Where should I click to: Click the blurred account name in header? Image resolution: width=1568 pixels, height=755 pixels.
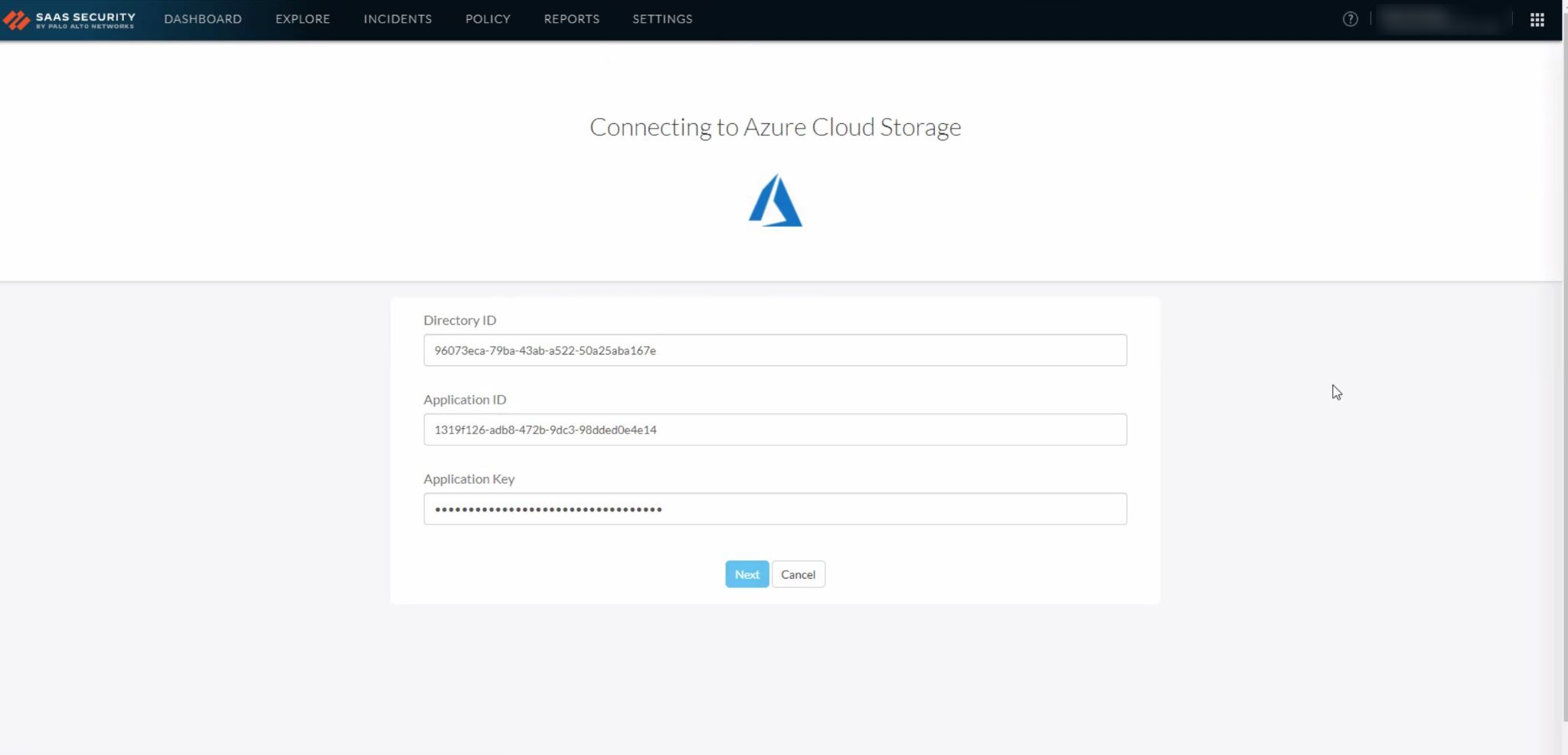tap(1441, 20)
